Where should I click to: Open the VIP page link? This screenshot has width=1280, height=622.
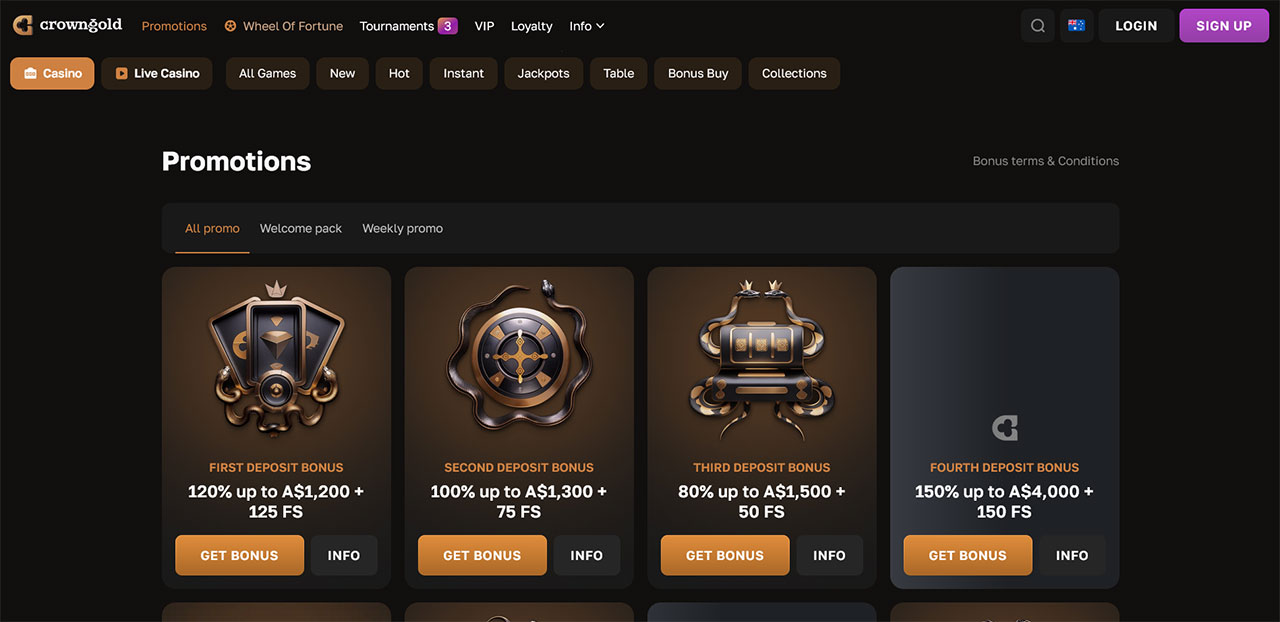[484, 26]
